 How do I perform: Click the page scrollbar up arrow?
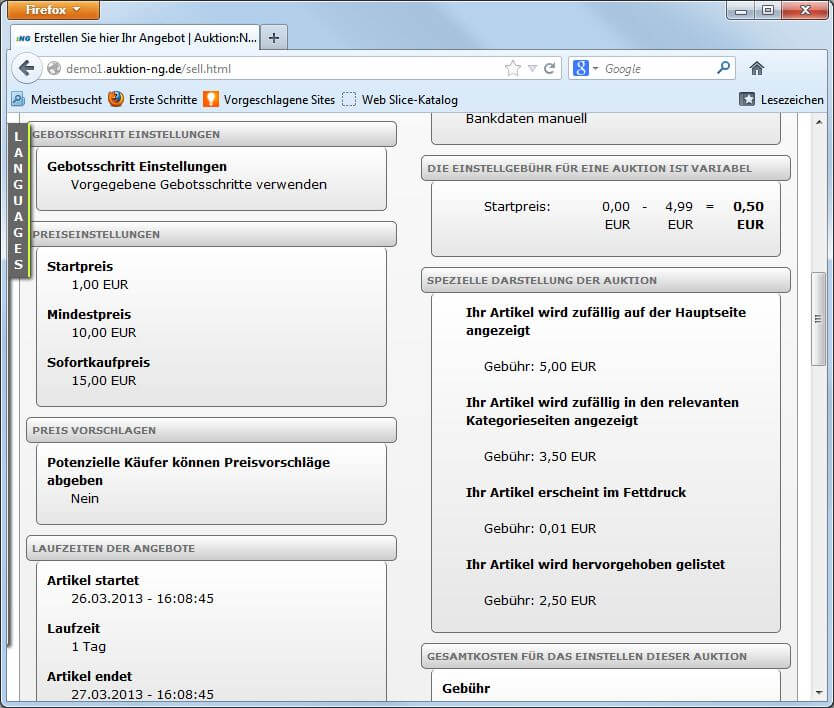(819, 122)
